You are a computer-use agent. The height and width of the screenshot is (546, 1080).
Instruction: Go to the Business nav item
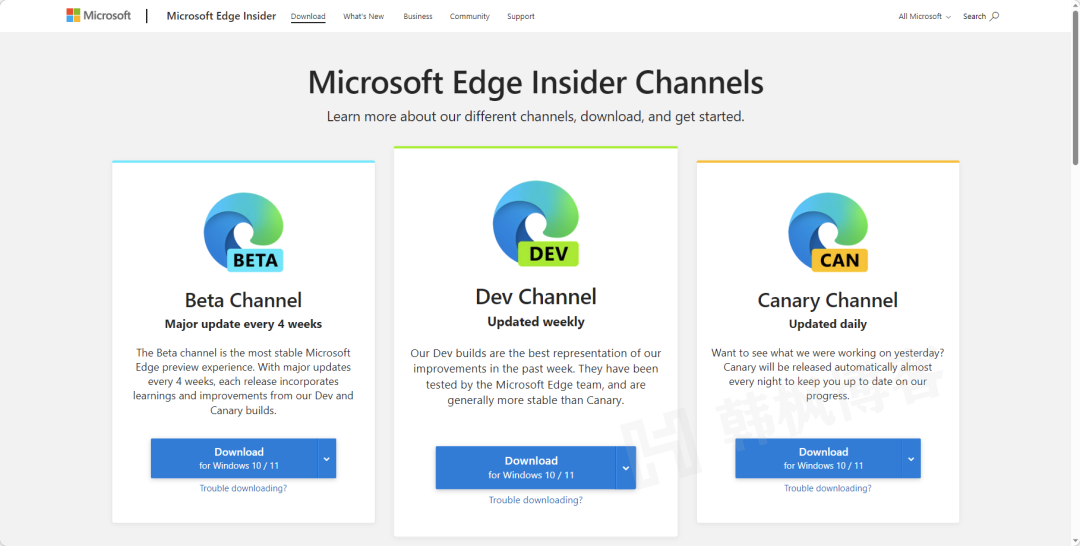[418, 17]
